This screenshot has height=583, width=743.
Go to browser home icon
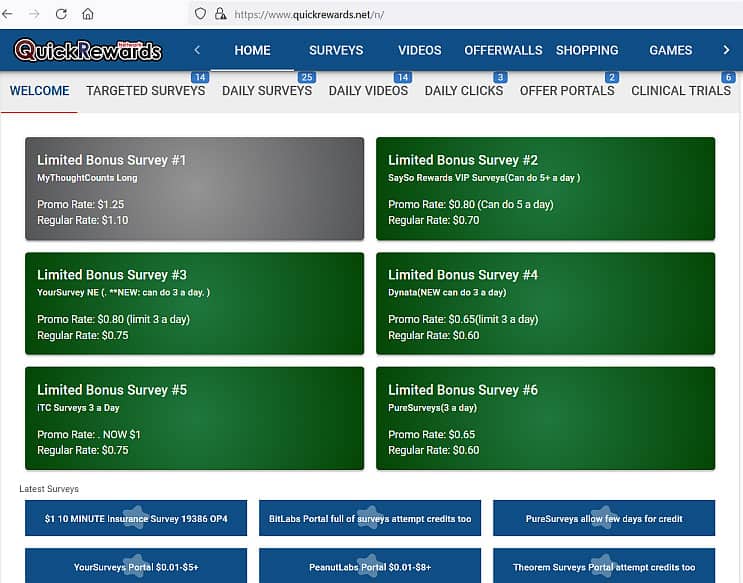coord(88,14)
